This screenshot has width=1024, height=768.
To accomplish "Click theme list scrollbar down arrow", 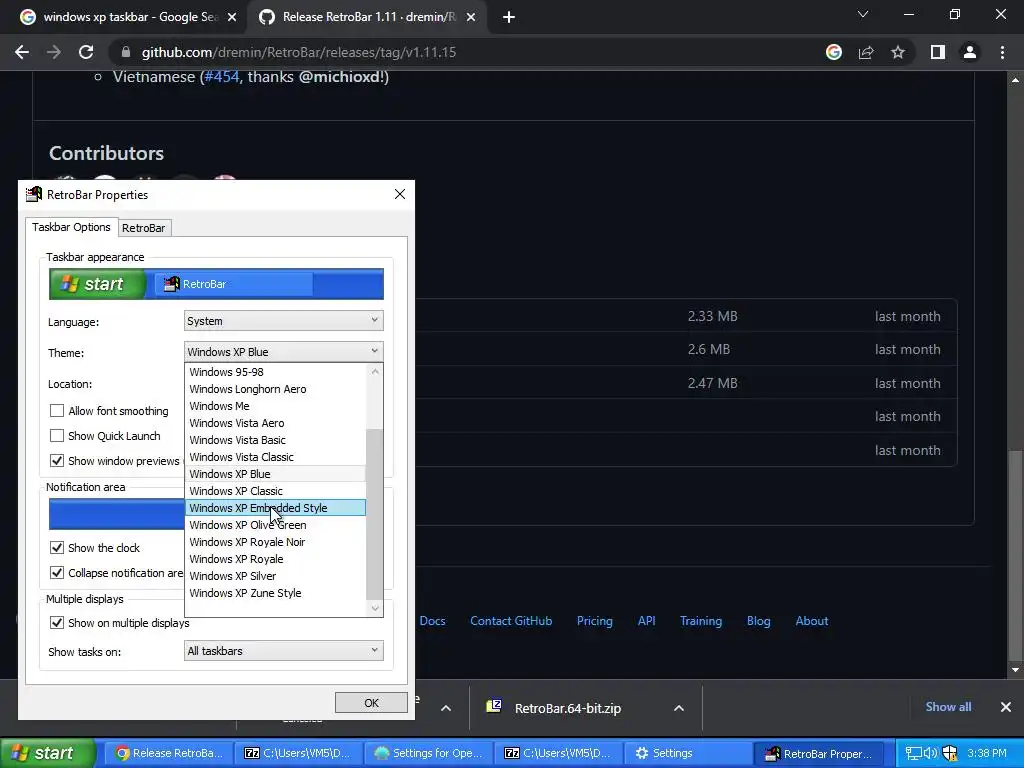I will (x=375, y=608).
